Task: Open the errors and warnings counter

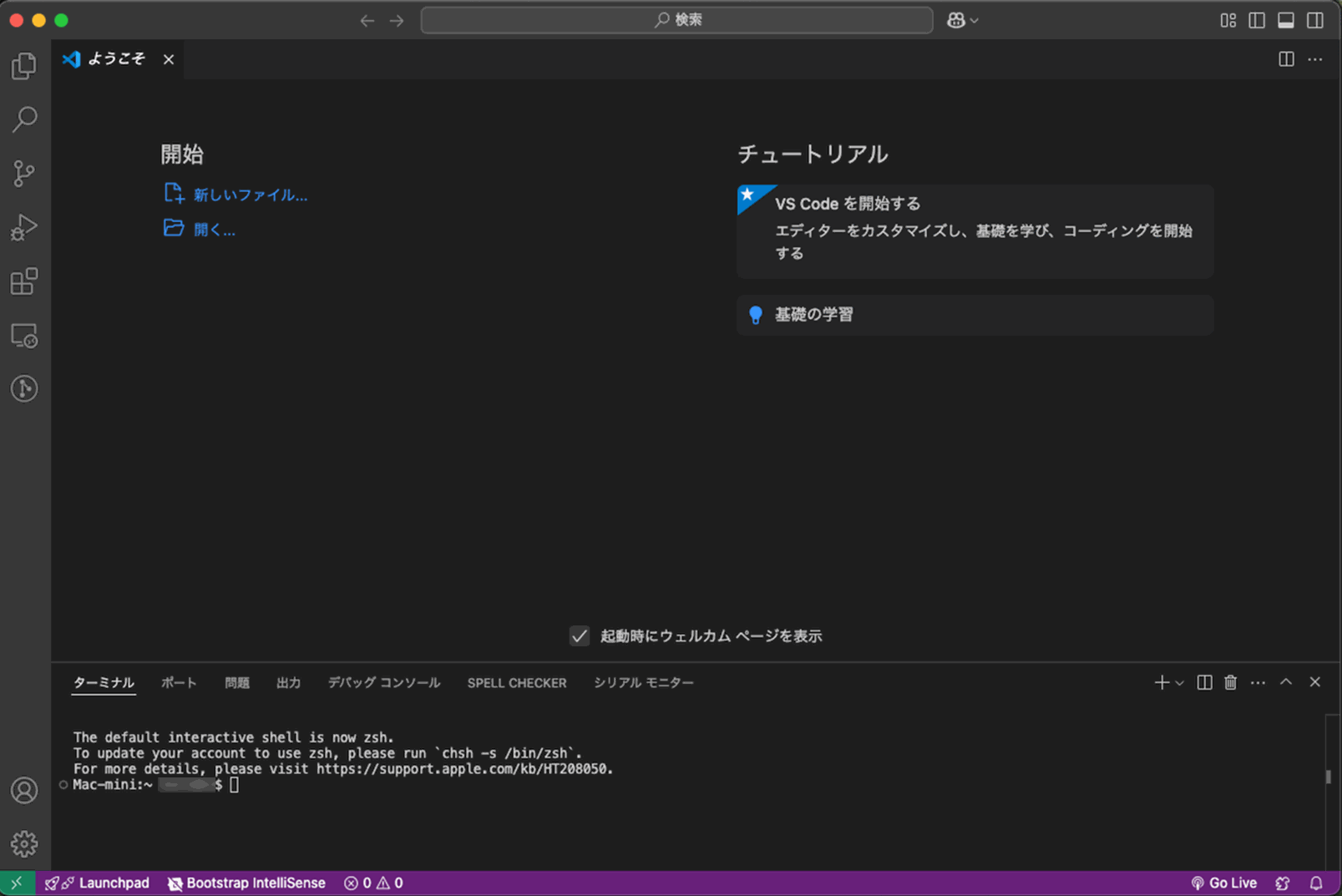Action: pyautogui.click(x=373, y=883)
